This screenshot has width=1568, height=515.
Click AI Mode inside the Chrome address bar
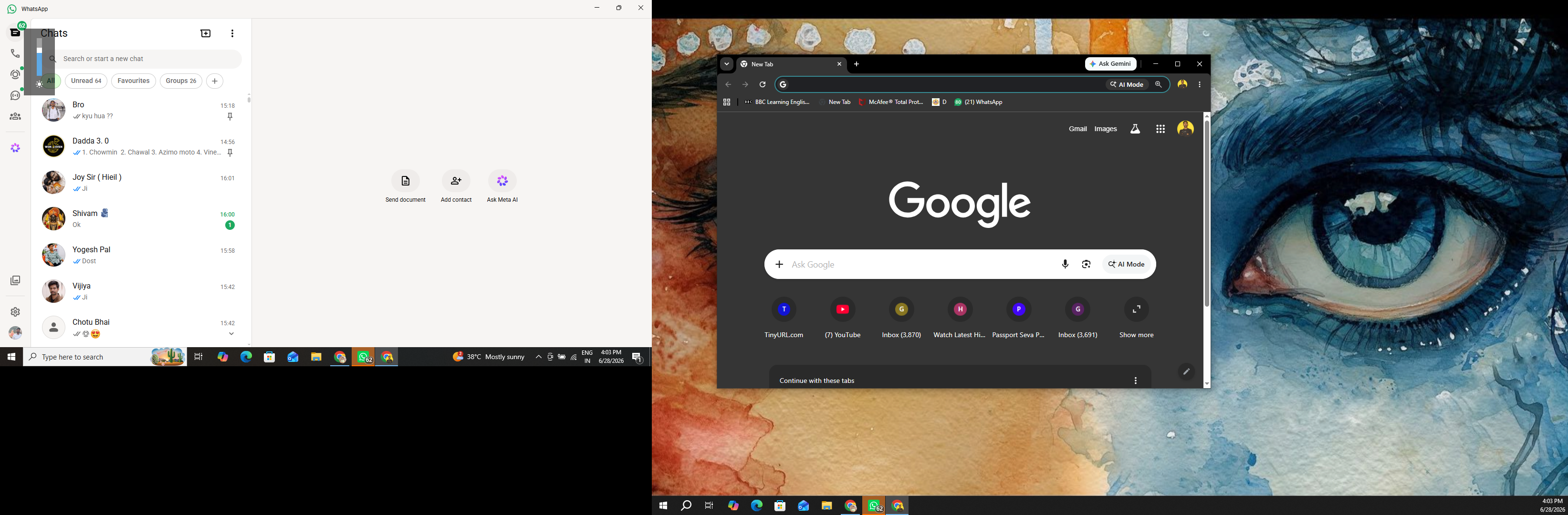(1127, 84)
